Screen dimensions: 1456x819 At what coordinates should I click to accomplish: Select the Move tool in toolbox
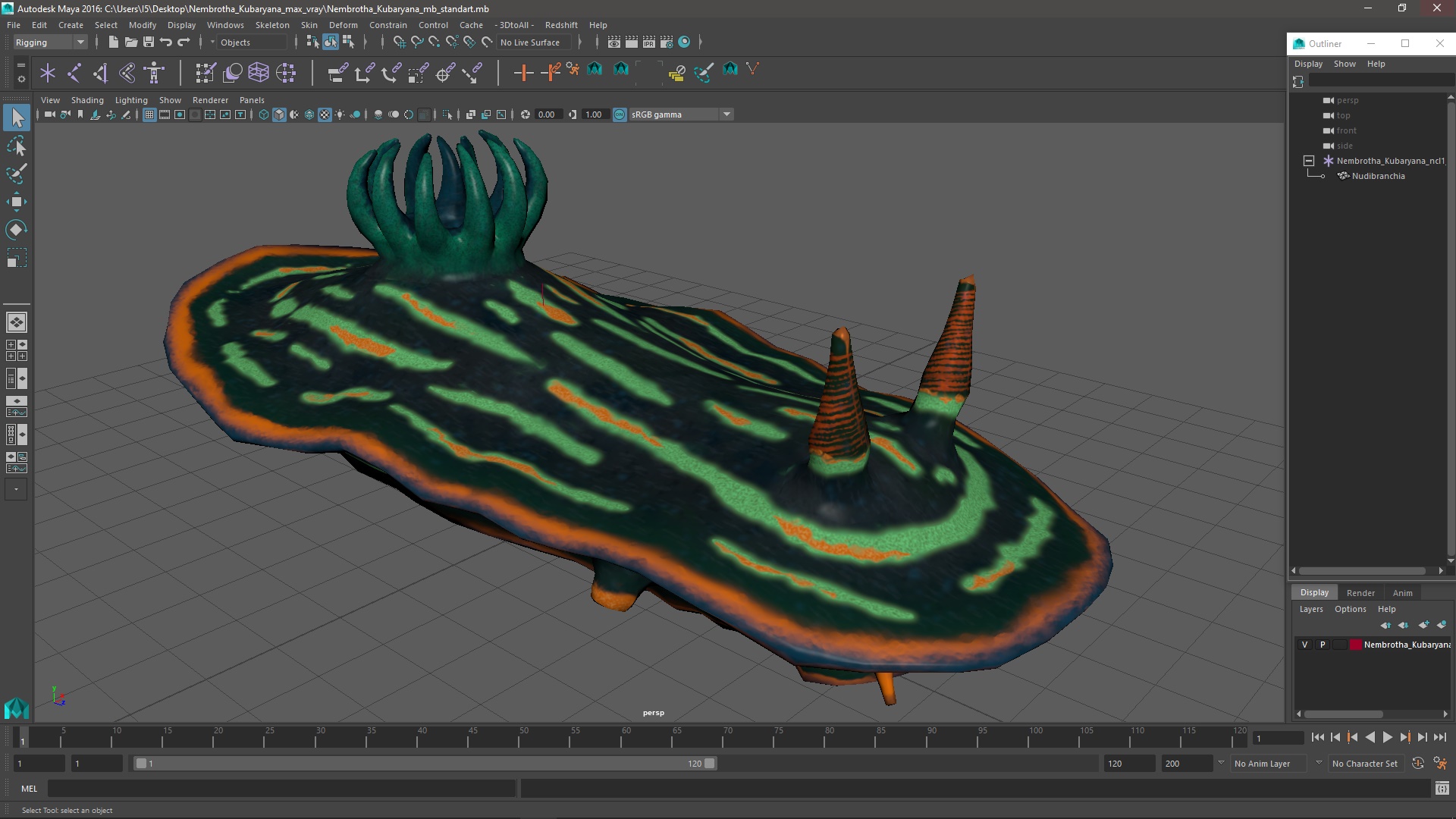click(16, 202)
